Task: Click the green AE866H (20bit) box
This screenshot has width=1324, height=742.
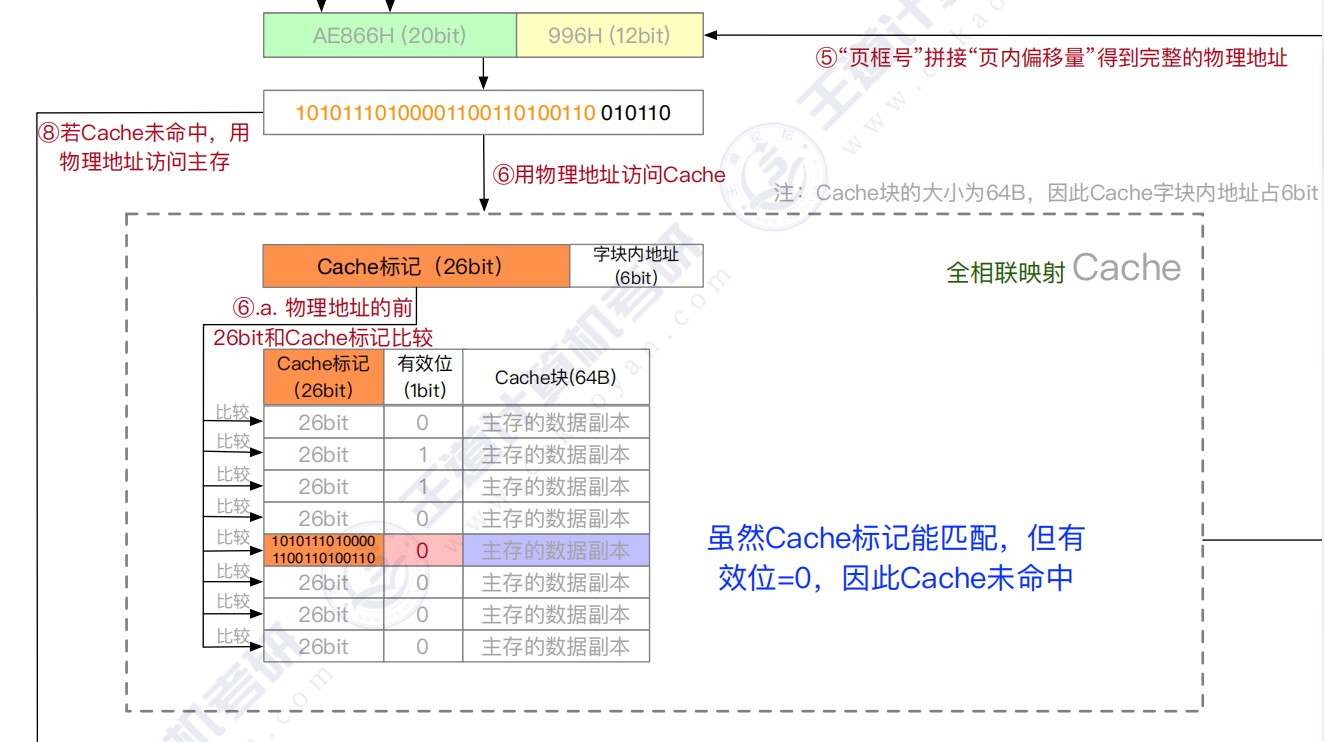Action: click(x=390, y=35)
